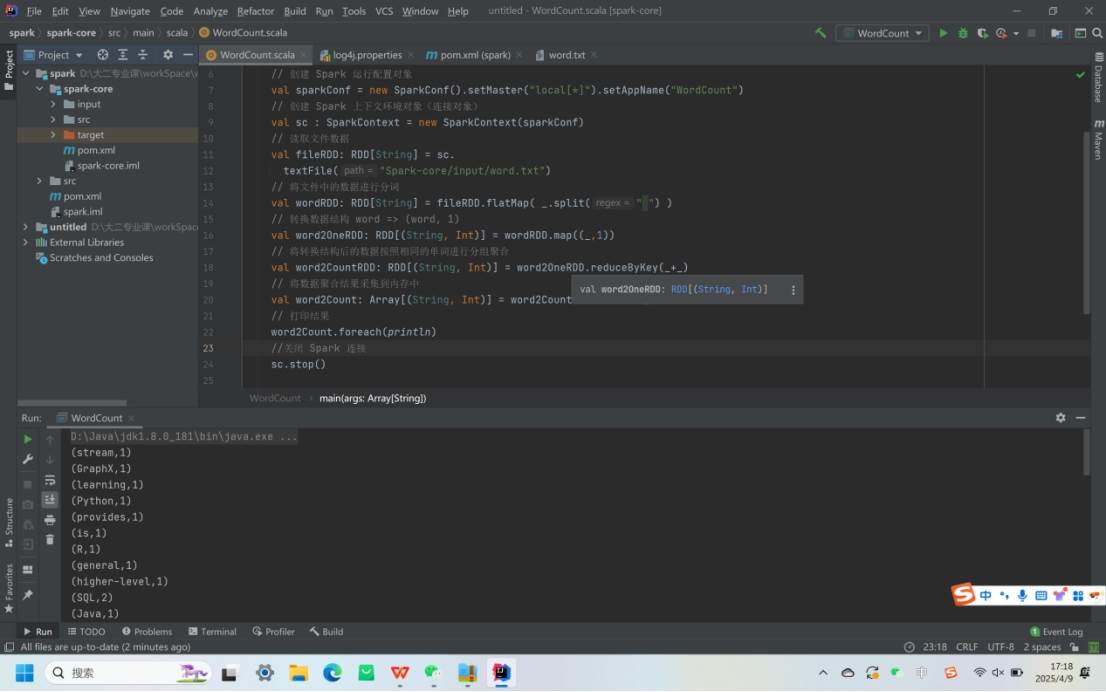Rerun WordCount in Run panel
This screenshot has width=1106, height=692.
point(28,439)
